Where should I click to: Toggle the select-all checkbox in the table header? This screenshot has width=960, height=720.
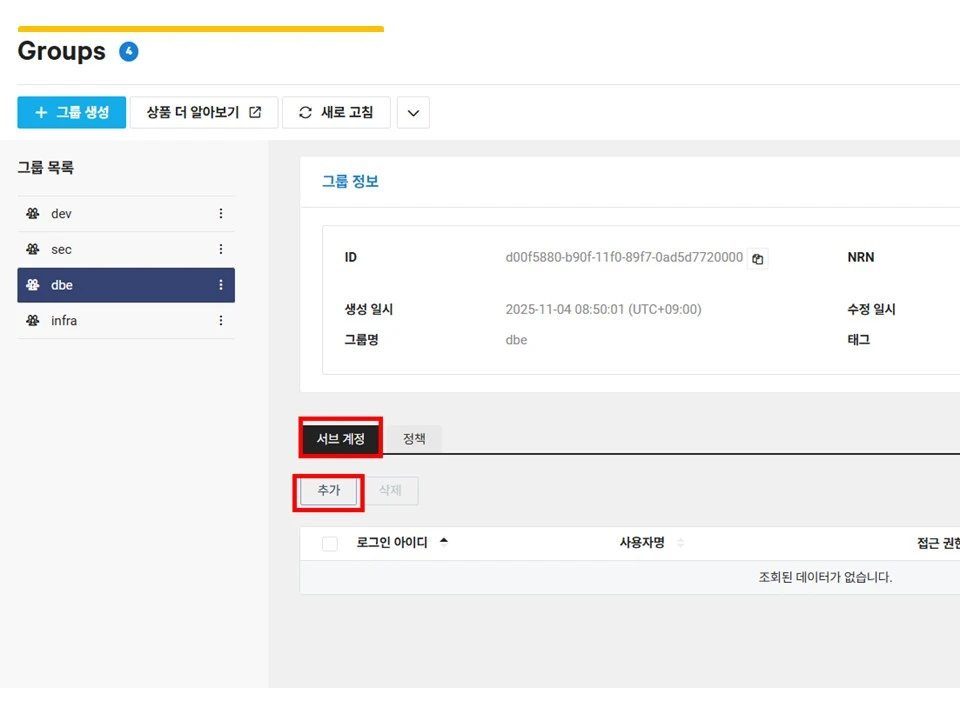click(329, 542)
